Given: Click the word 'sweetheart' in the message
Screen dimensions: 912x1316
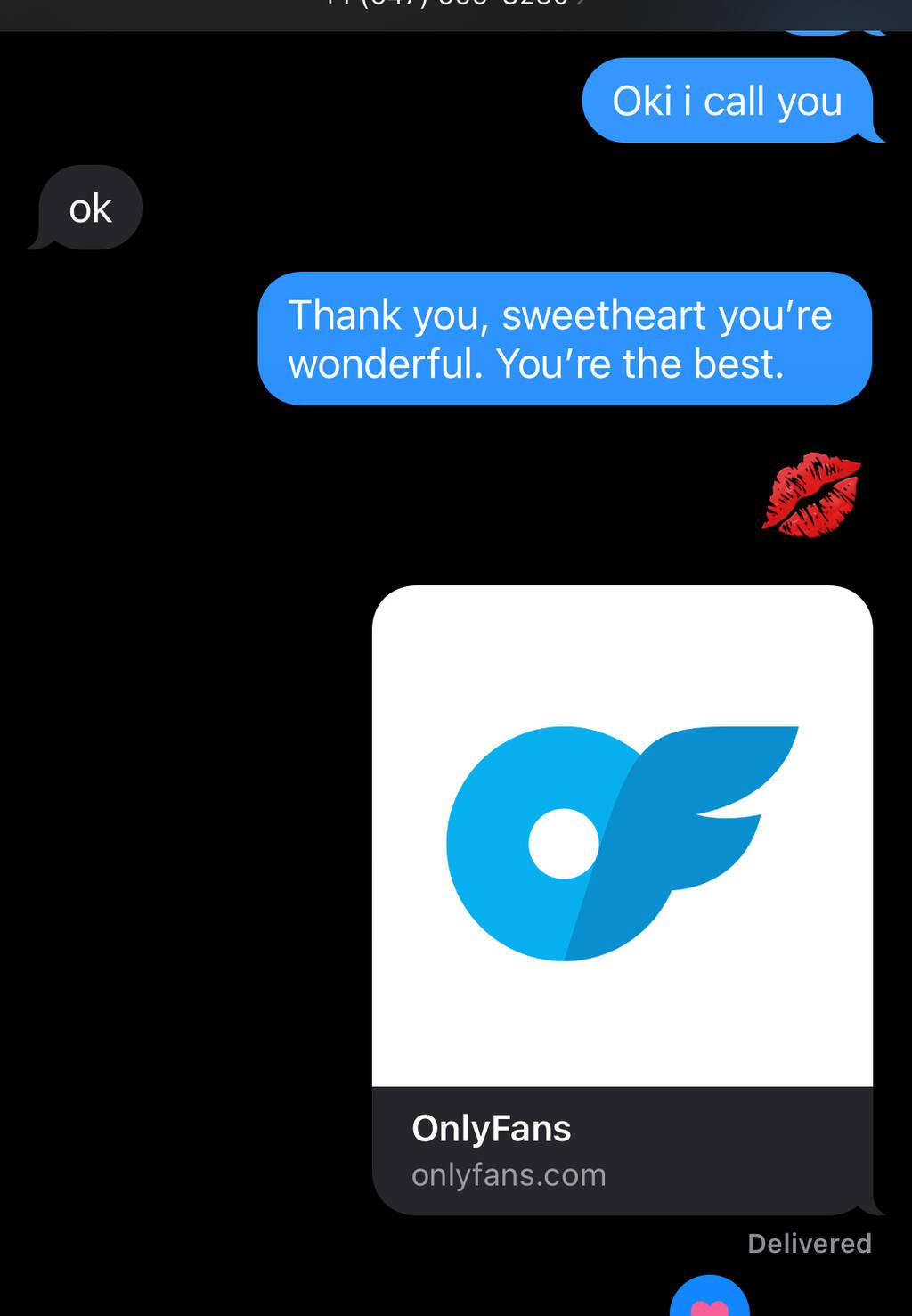Looking at the screenshot, I should click(604, 315).
